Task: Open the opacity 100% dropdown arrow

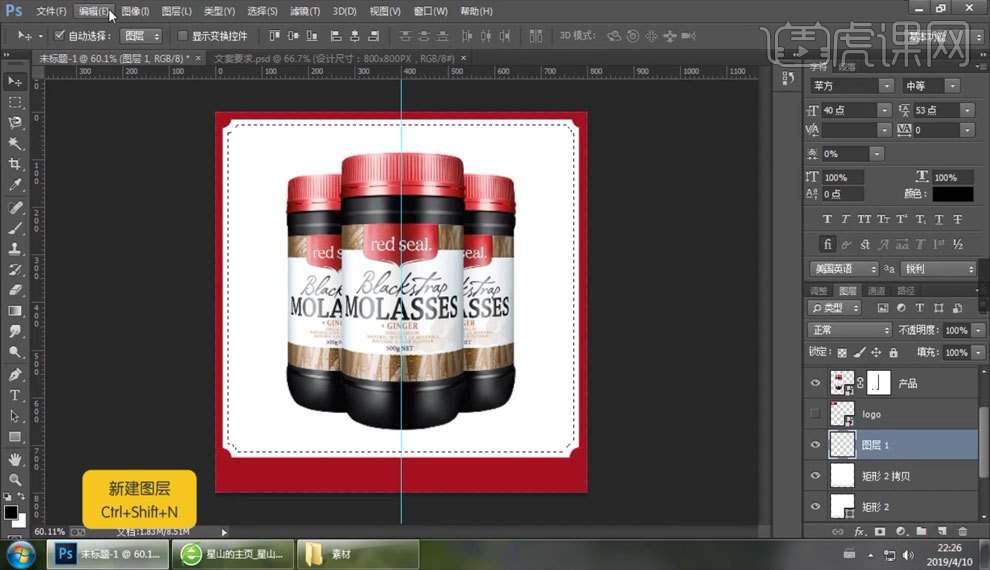Action: tap(979, 330)
